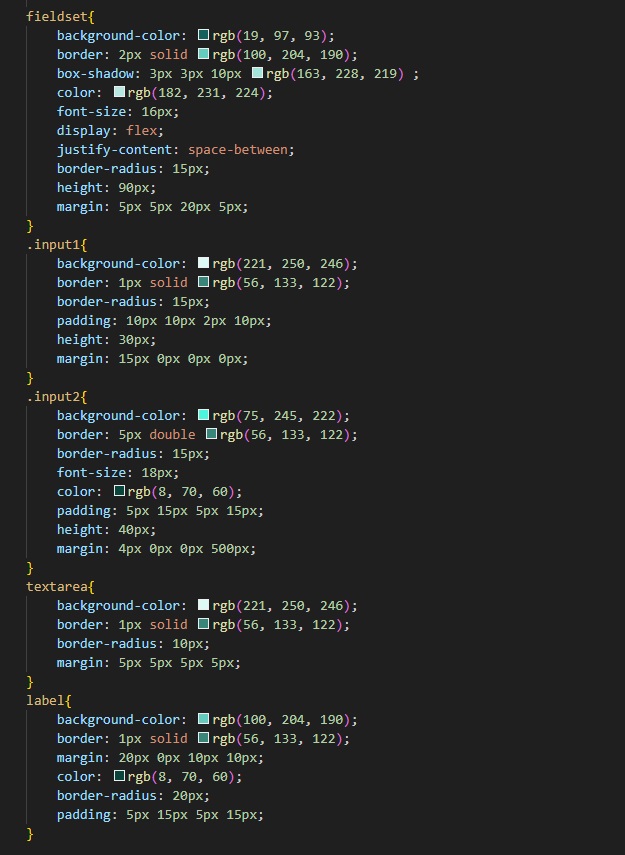Click the label text color swatch
625x855 pixels.
click(120, 776)
